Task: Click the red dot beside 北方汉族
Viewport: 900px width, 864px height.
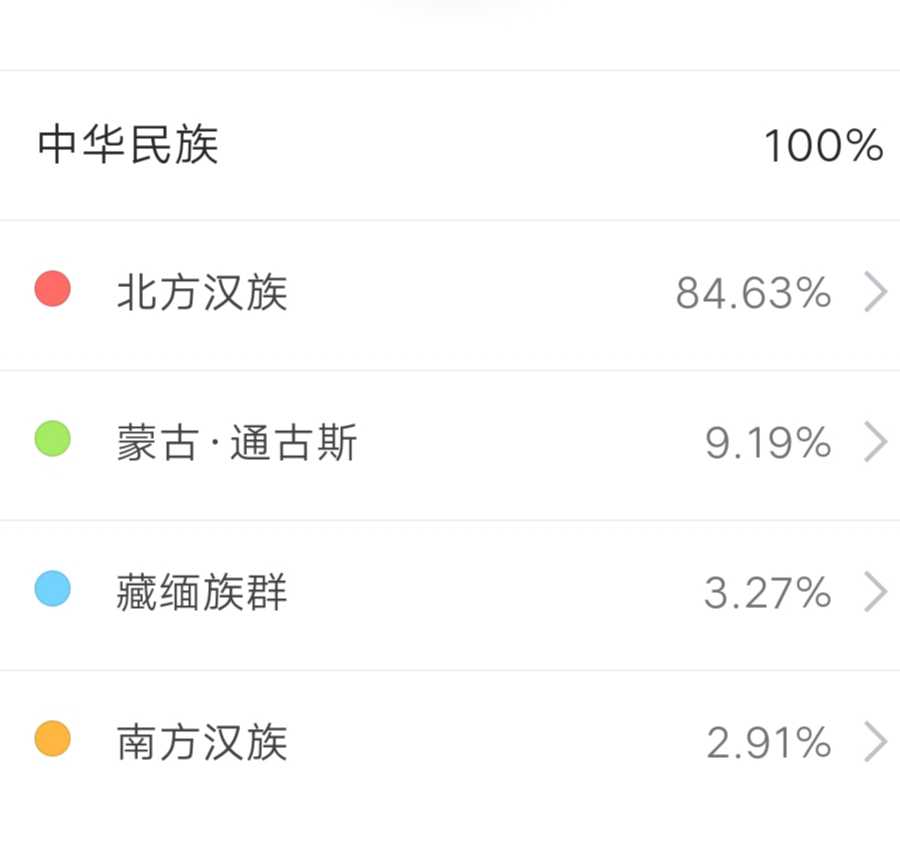Action: [52, 290]
